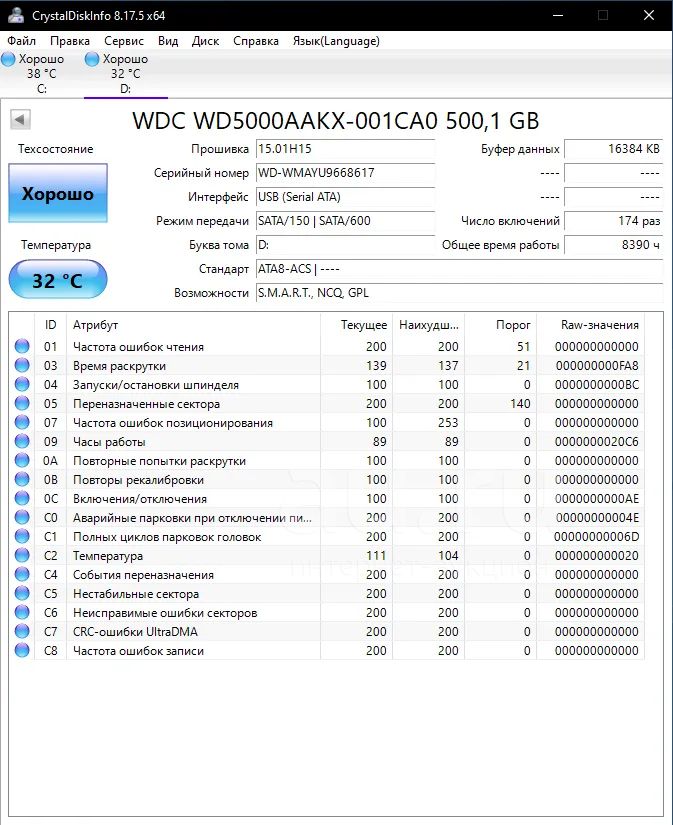
Task: Select row 'Частота ошибок чтения'
Action: 327,346
